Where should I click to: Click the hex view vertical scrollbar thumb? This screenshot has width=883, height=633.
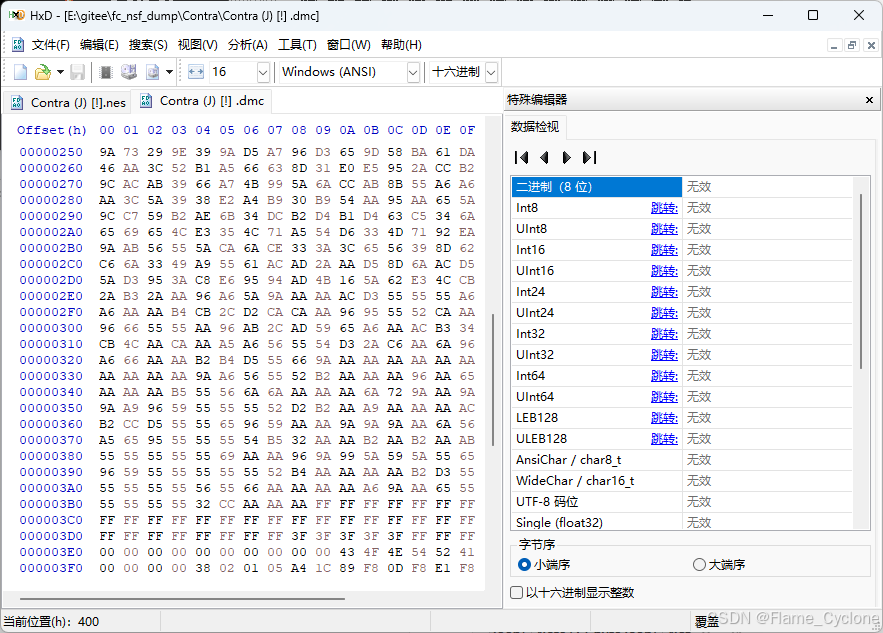[x=493, y=380]
